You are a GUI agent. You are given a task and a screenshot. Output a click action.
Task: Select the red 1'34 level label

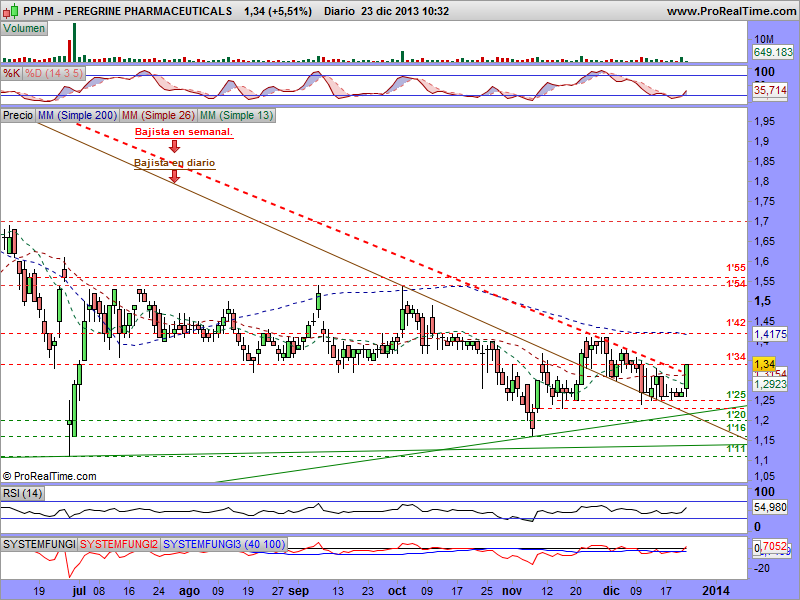click(x=736, y=357)
